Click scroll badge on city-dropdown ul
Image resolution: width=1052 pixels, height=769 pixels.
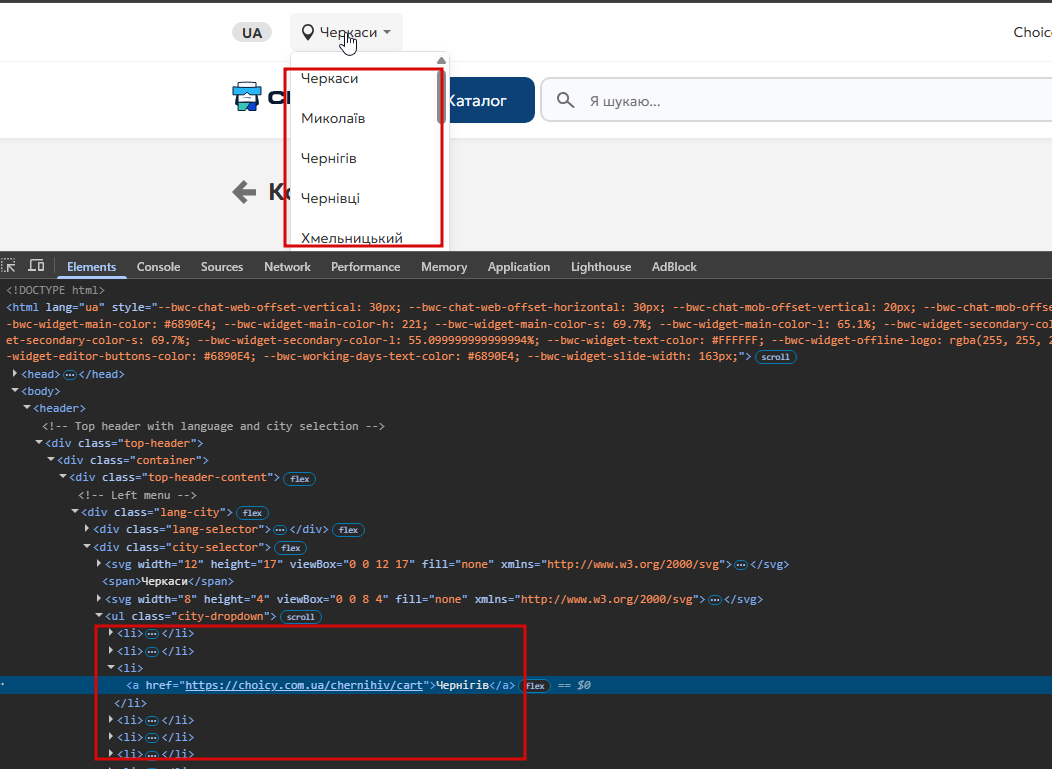tap(301, 617)
